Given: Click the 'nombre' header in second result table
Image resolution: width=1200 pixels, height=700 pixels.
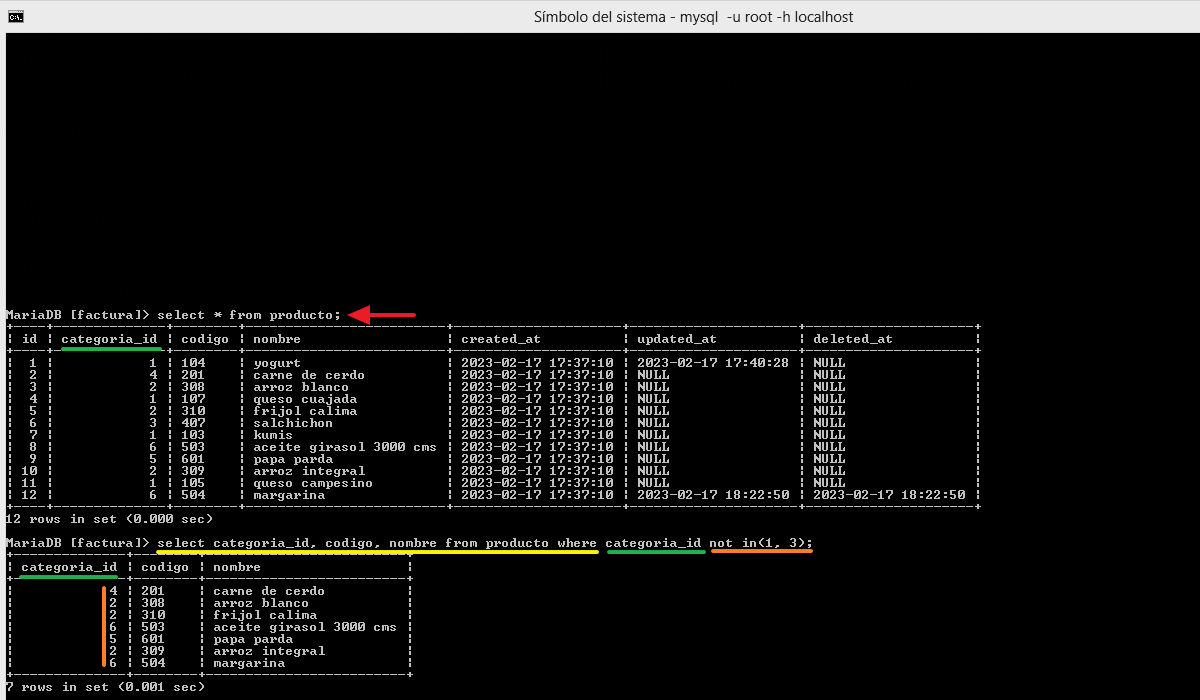Looking at the screenshot, I should (237, 567).
